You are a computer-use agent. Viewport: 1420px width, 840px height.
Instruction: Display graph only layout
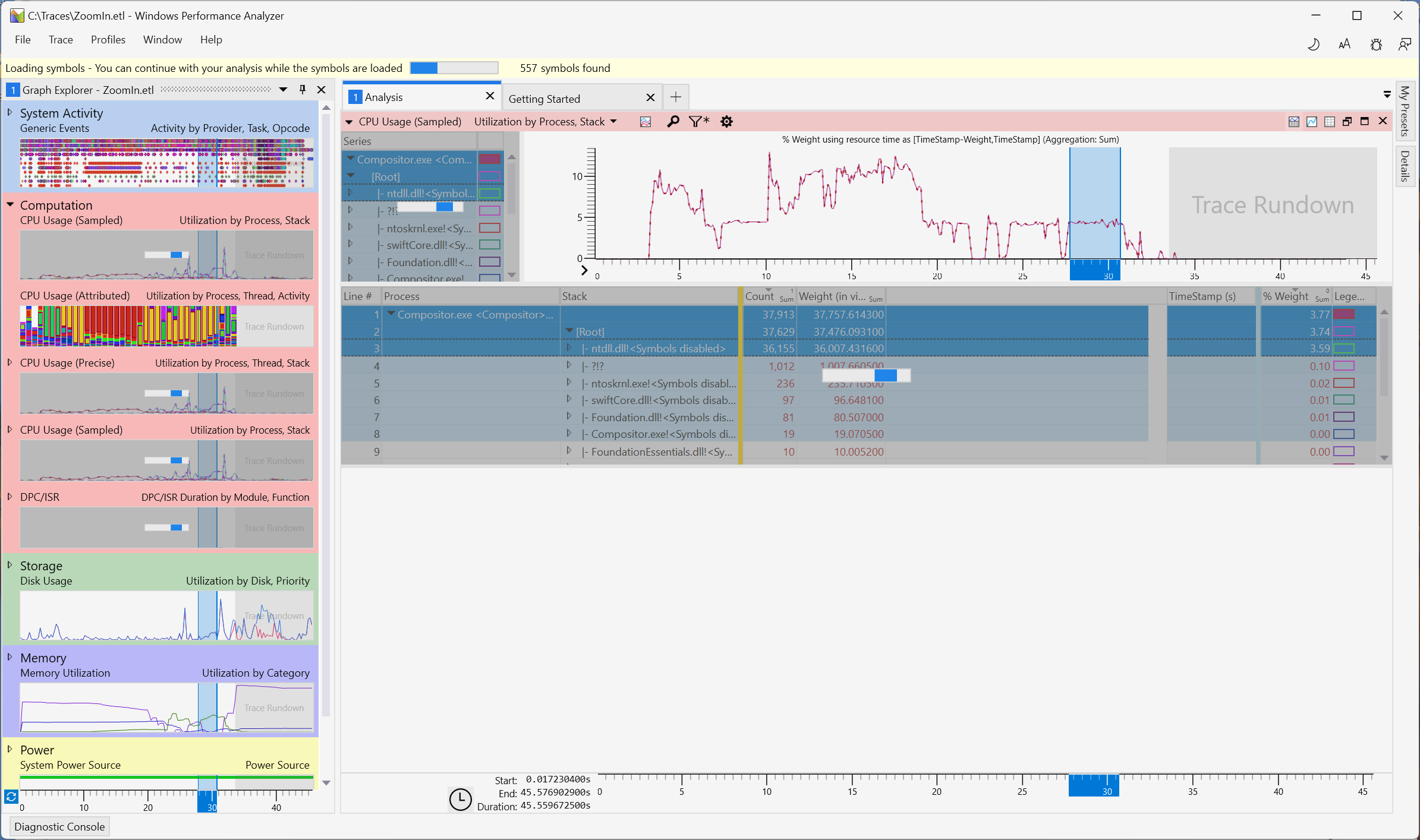click(1312, 122)
